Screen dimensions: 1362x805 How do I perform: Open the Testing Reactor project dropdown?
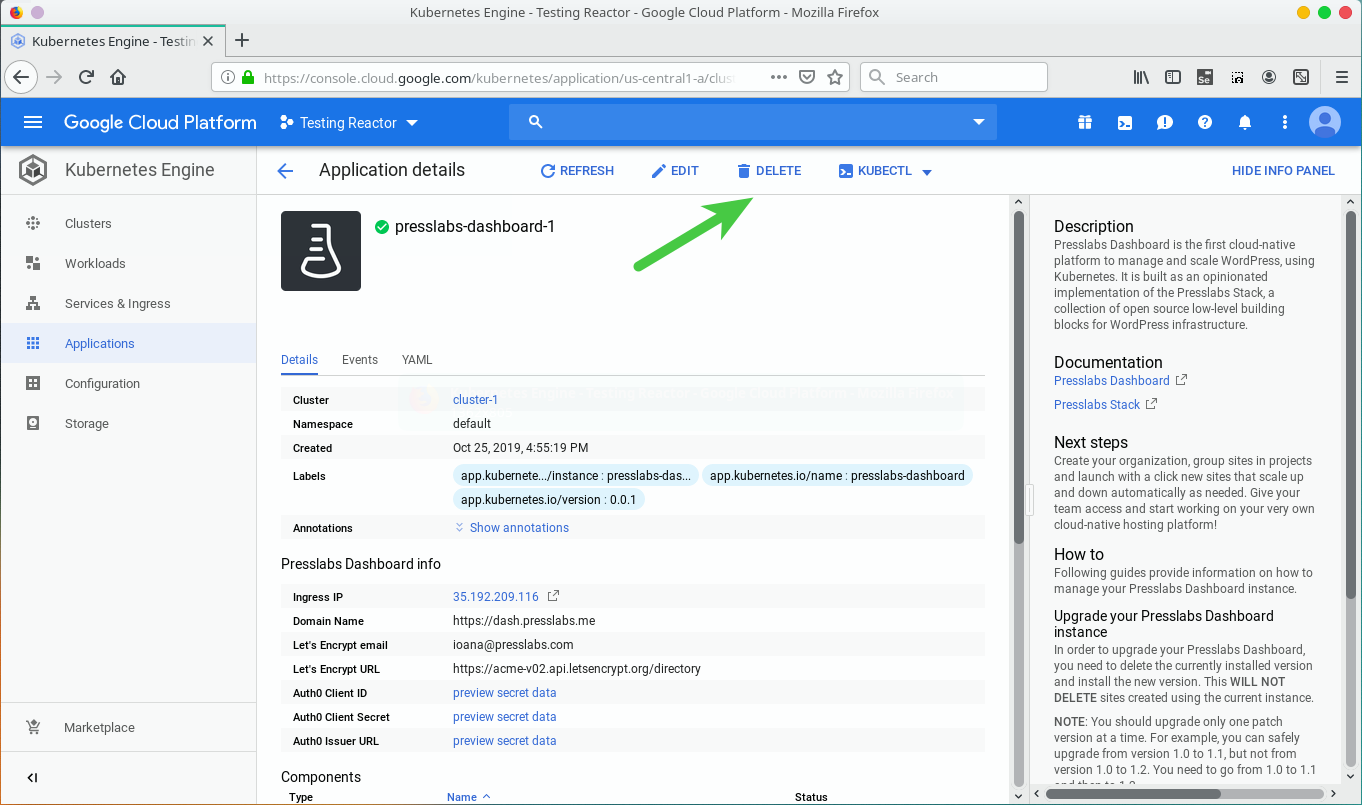click(x=349, y=123)
